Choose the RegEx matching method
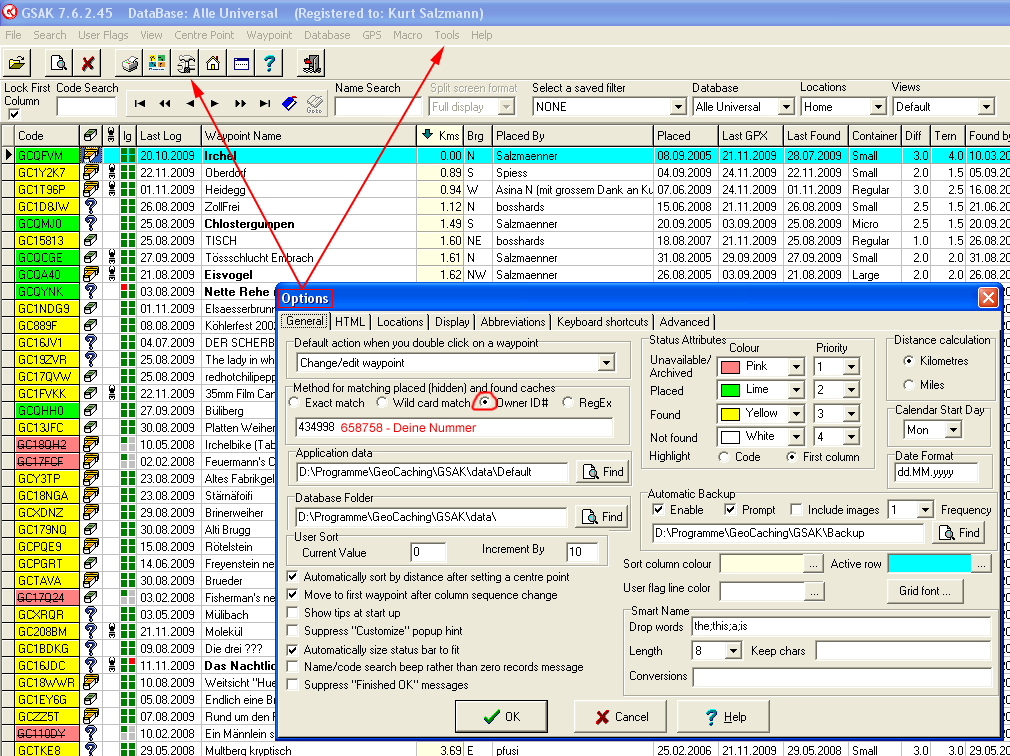This screenshot has width=1010, height=756. (567, 402)
